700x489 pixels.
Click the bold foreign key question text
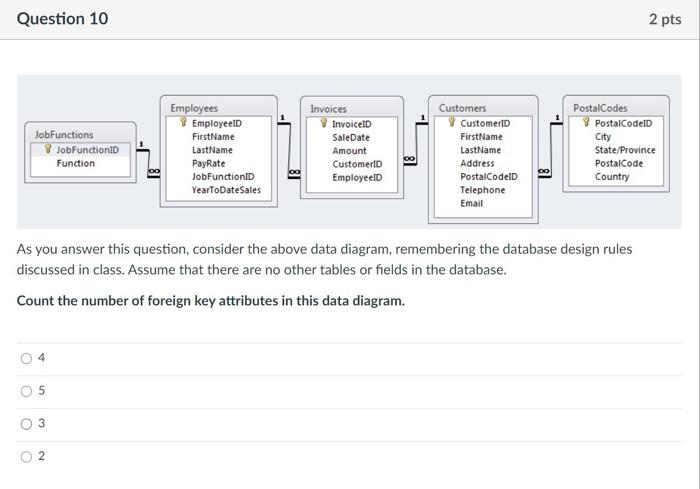click(211, 301)
